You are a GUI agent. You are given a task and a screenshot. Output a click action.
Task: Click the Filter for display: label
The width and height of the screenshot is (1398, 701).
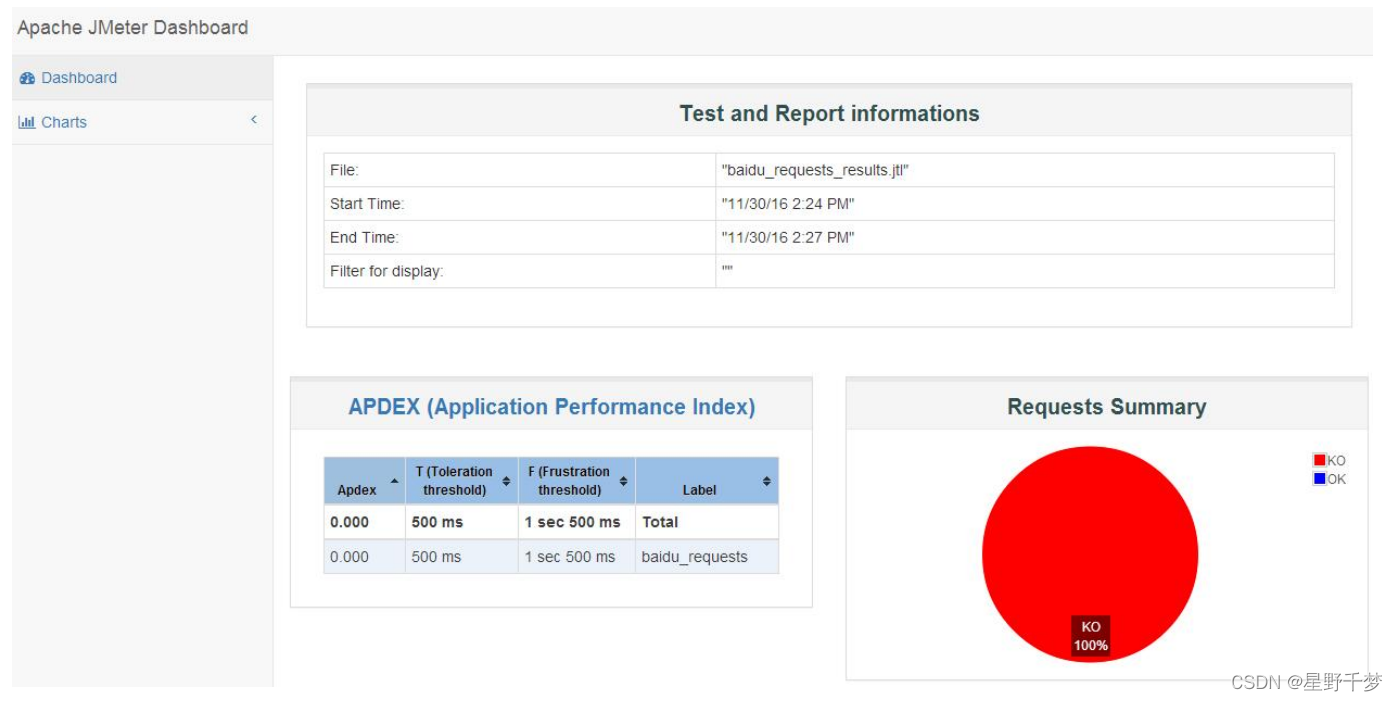click(x=386, y=271)
